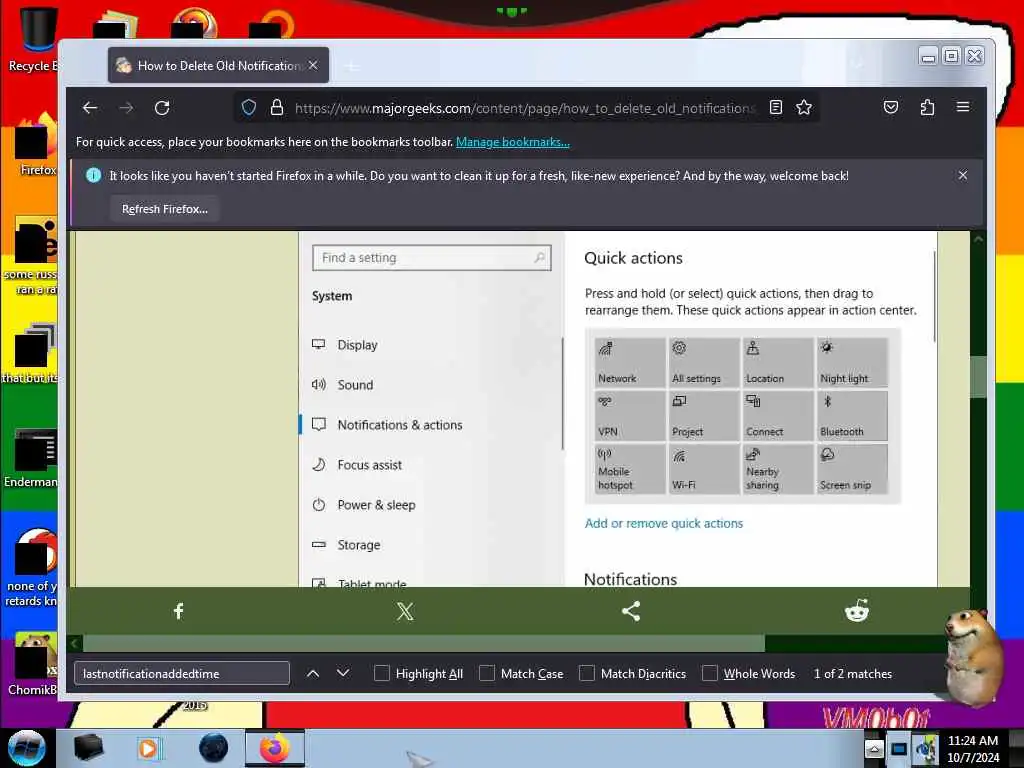Reload the page with refresh icon
This screenshot has width=1024, height=768.
point(162,108)
